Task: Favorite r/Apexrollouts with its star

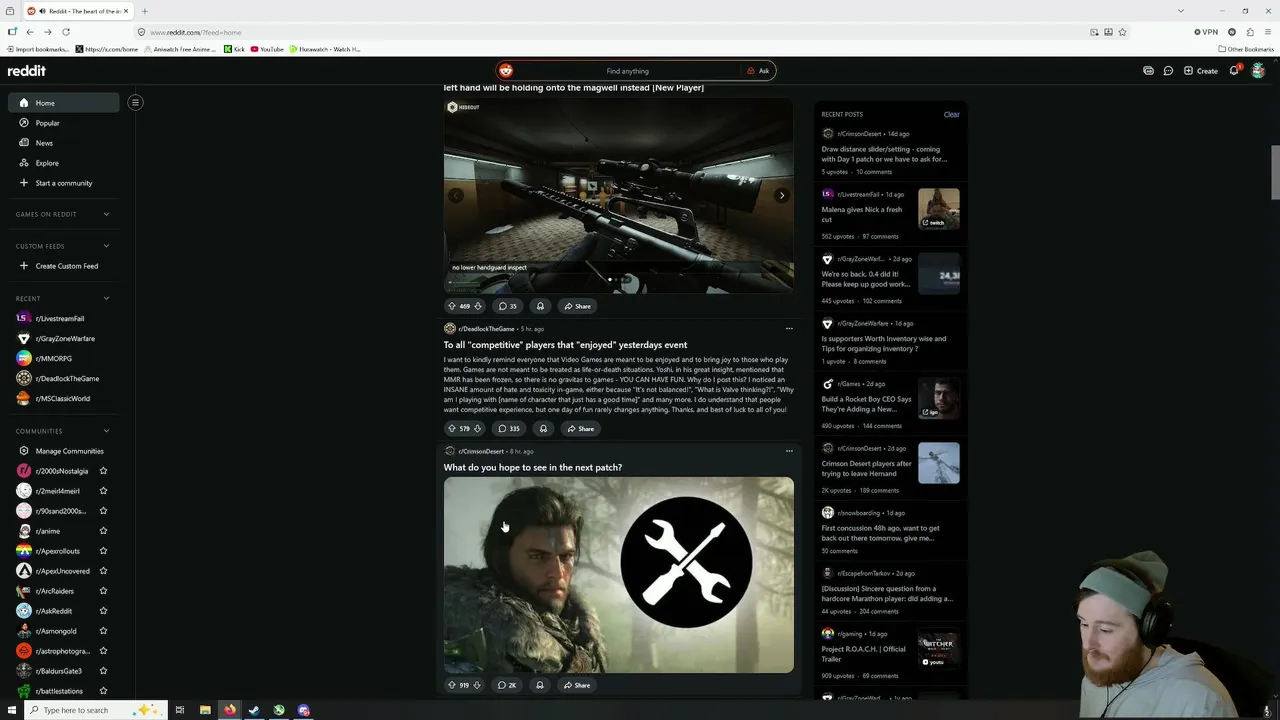Action: pos(103,551)
